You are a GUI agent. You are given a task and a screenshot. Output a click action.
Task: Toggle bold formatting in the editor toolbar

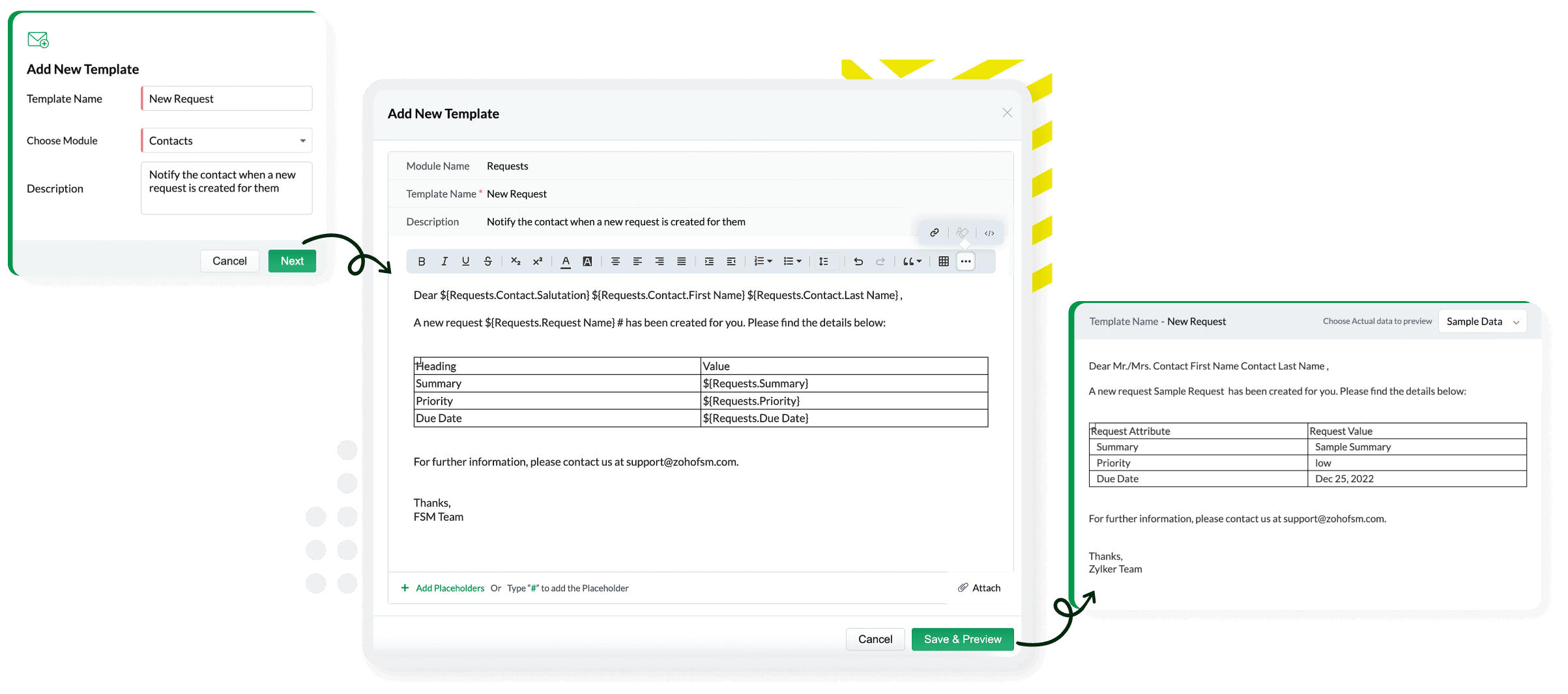(422, 261)
